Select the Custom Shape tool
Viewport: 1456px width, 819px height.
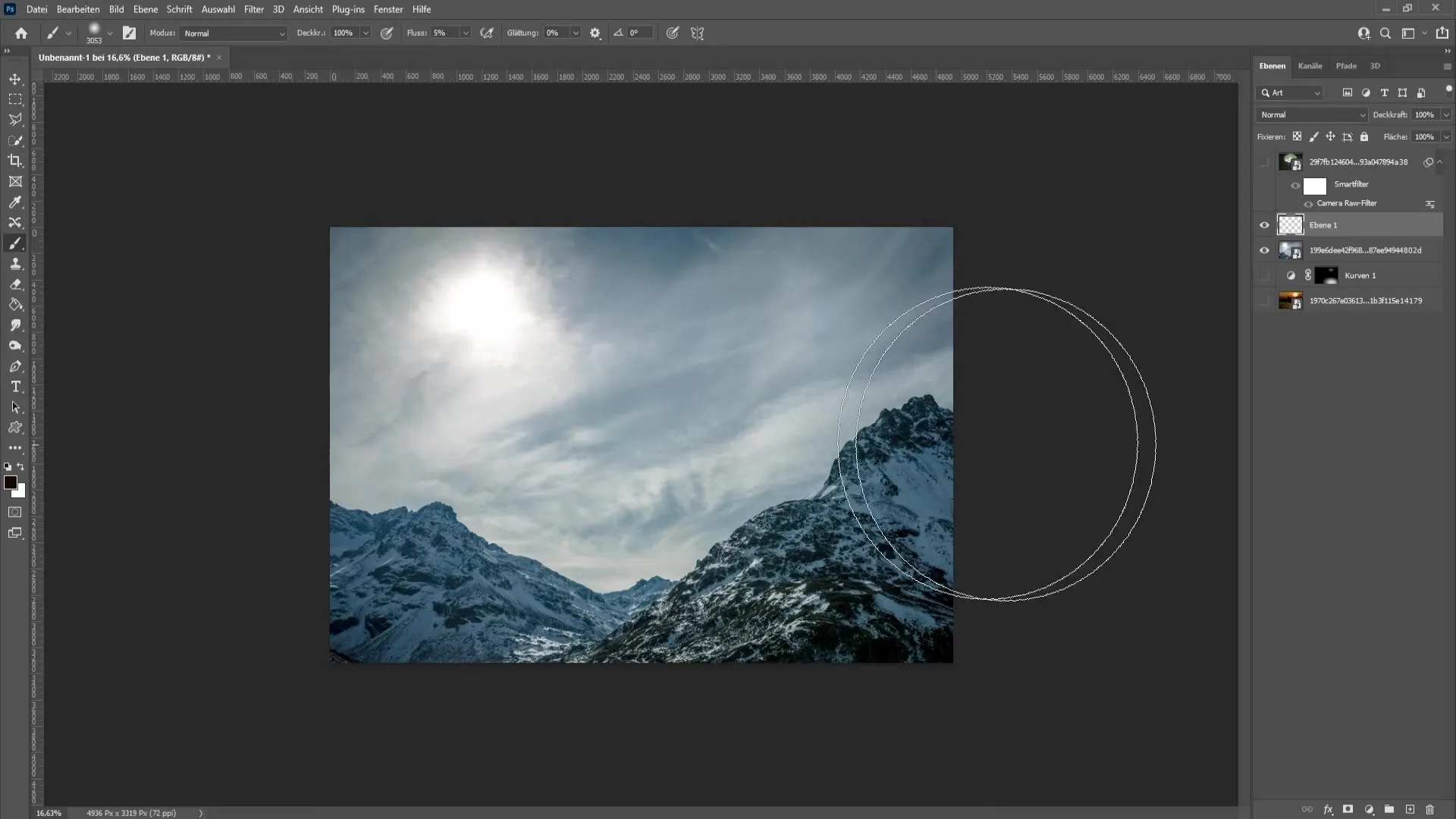point(15,428)
